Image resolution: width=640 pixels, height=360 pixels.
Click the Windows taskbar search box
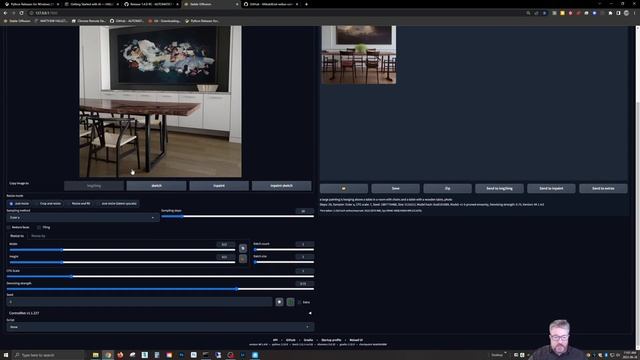[x=48, y=355]
